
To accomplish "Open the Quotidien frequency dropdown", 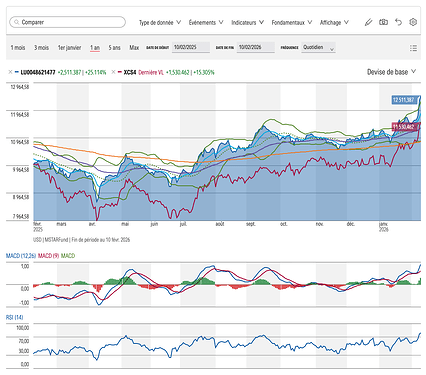I will click(x=318, y=47).
